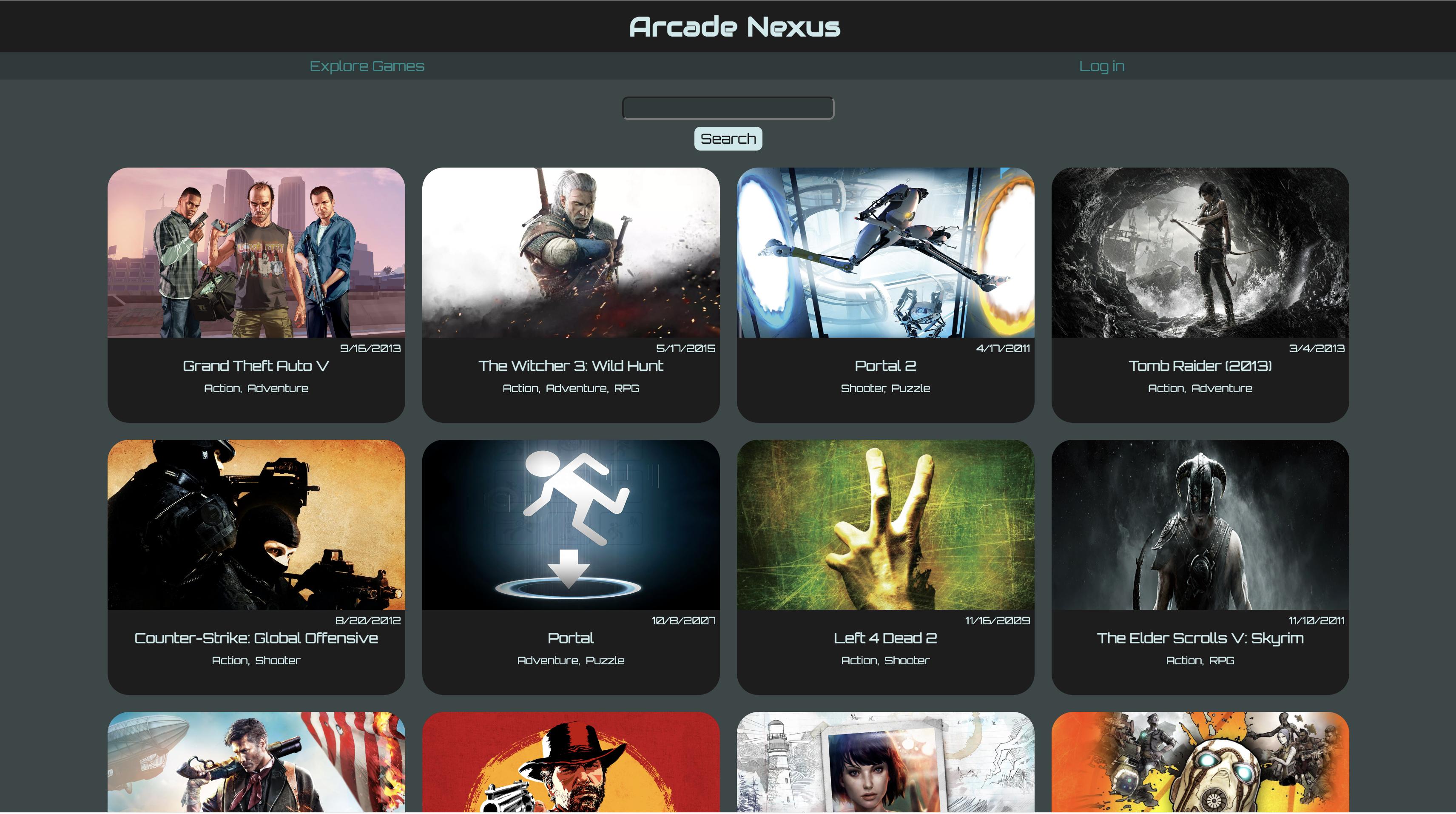The height and width of the screenshot is (814, 1456).
Task: Click the 11/16/2009 release date
Action: [x=998, y=620]
